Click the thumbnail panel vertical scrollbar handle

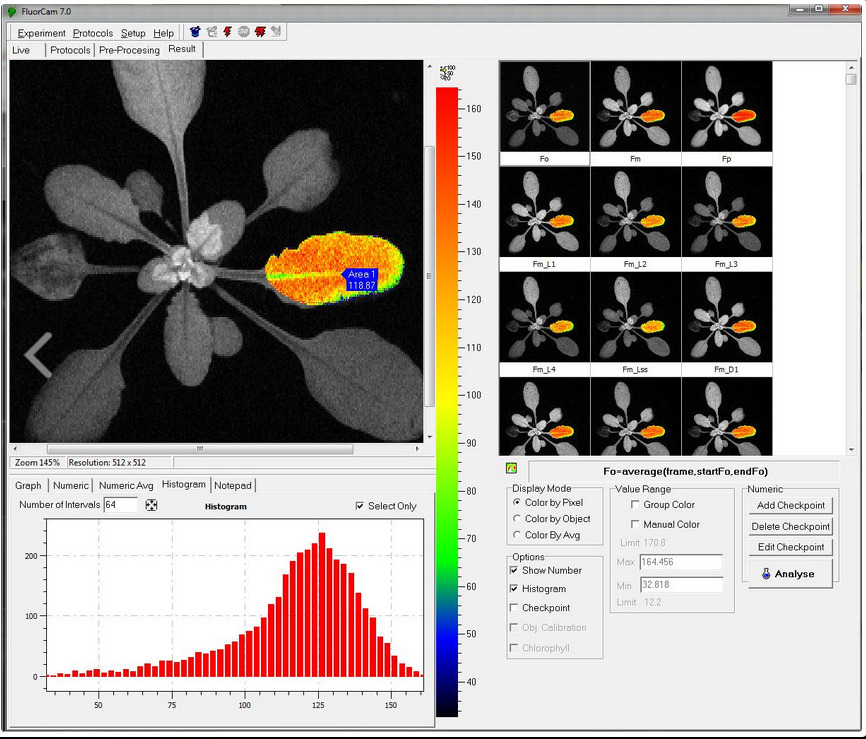click(x=851, y=79)
